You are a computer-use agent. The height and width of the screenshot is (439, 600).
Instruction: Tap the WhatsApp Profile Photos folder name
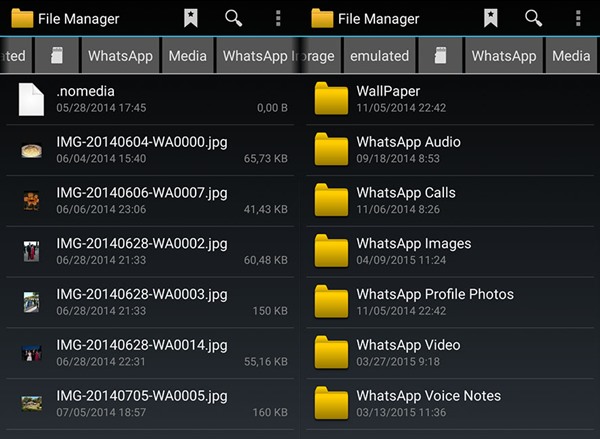click(x=435, y=294)
